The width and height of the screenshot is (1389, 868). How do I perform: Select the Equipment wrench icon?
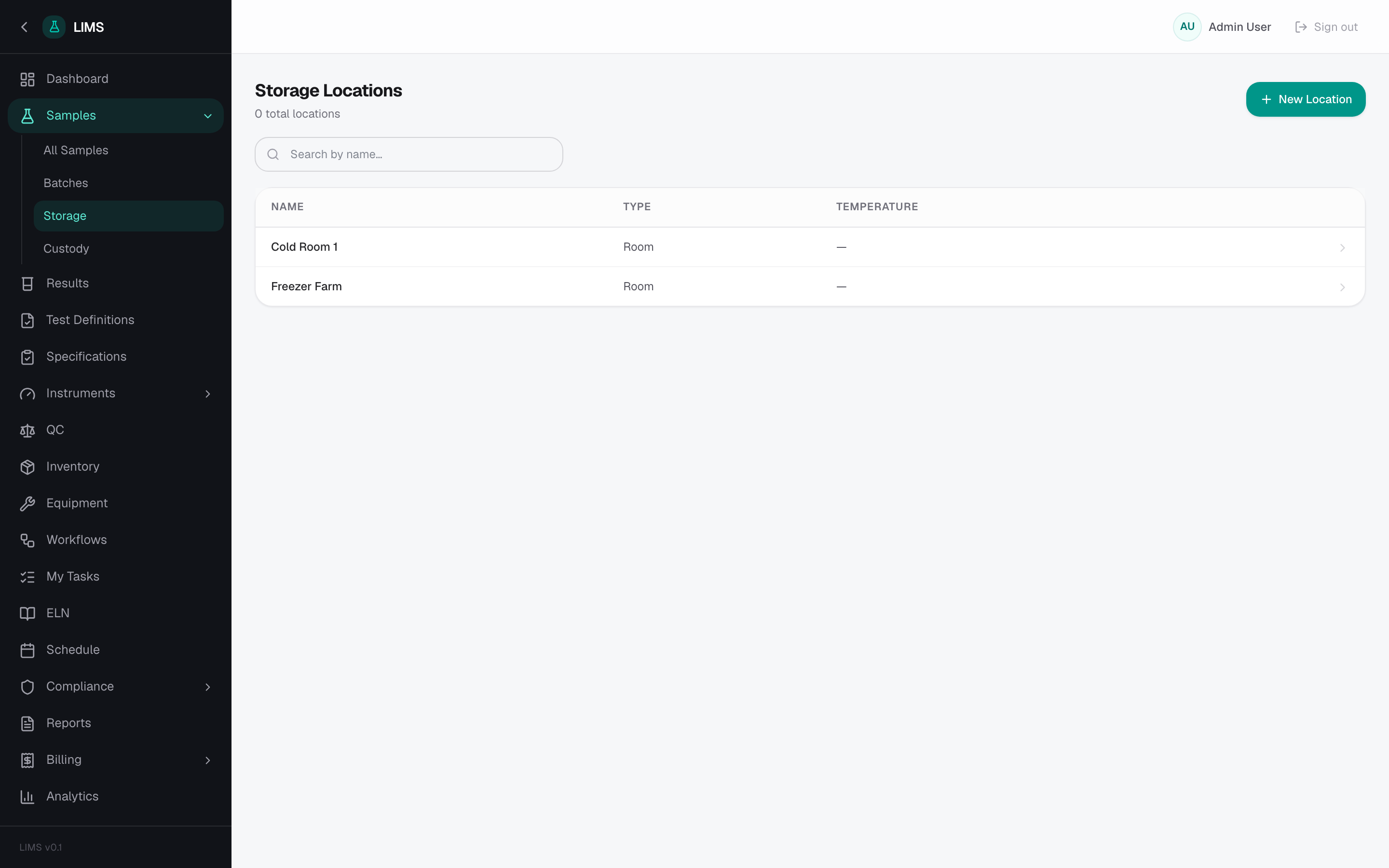(x=27, y=503)
